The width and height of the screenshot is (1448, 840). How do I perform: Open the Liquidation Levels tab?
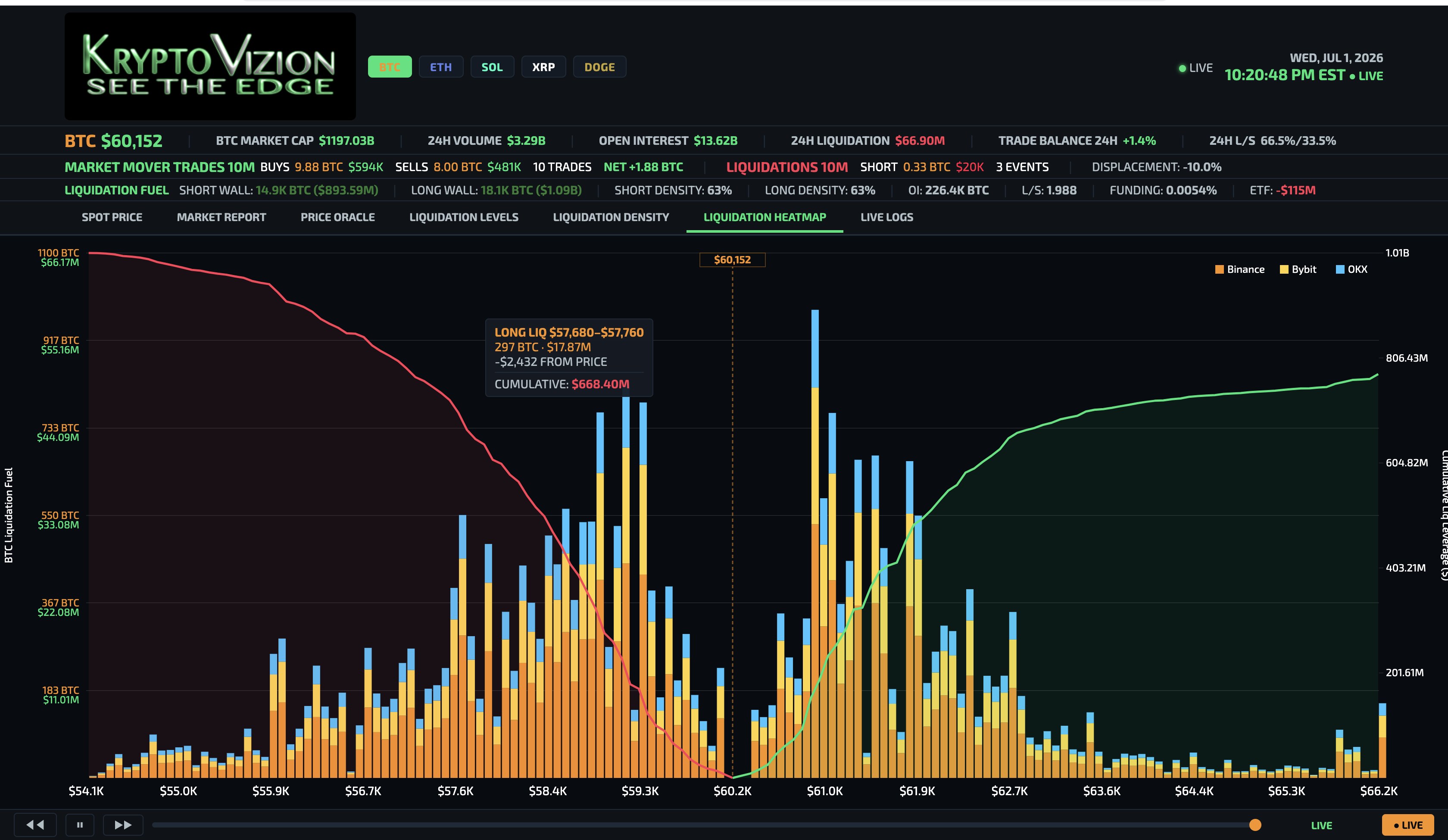pyautogui.click(x=464, y=217)
